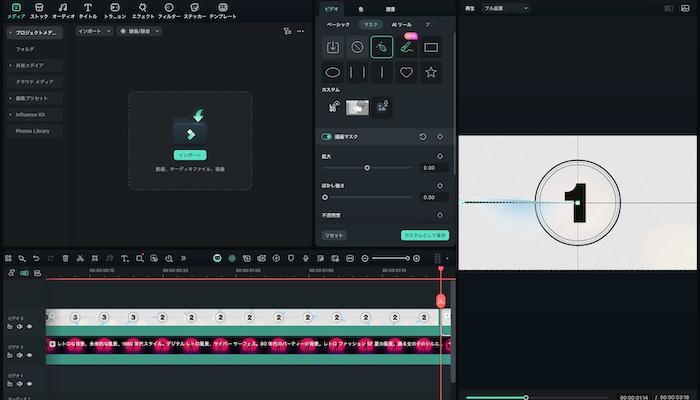The width and height of the screenshot is (700, 400).
Task: Select the heart shape mask
Action: click(406, 72)
